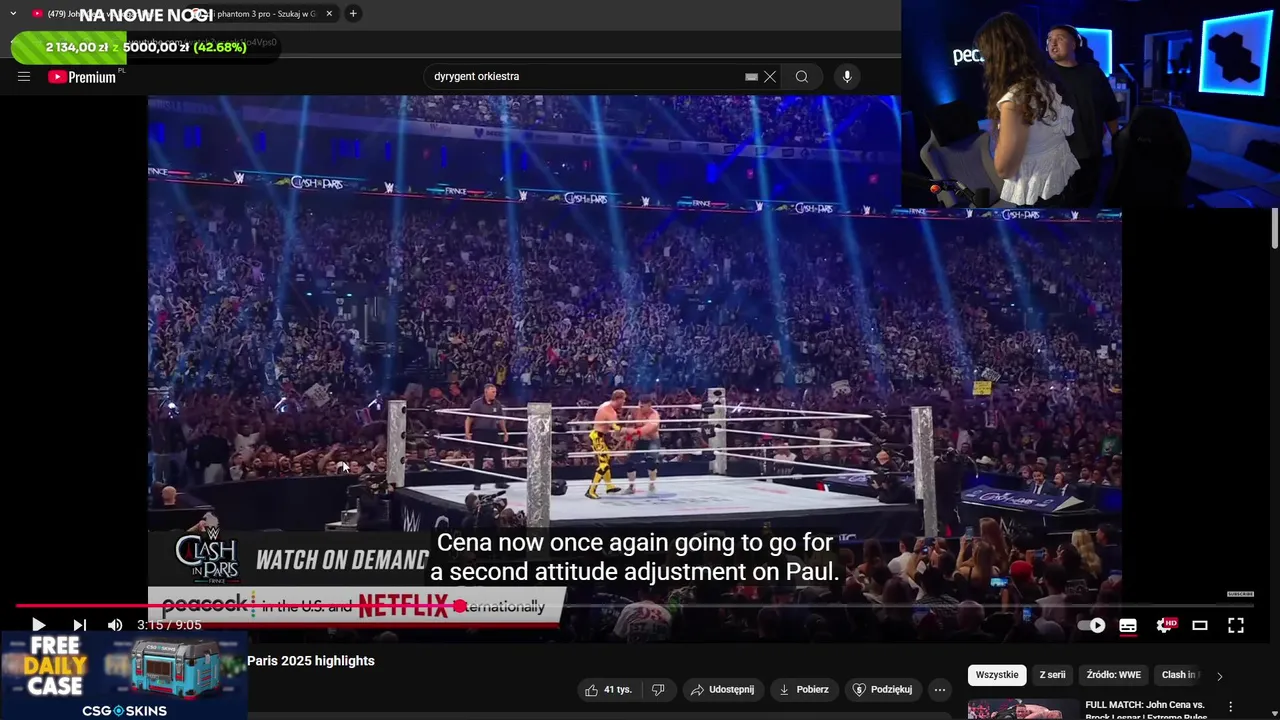
Task: Open options menu for FULL MATCH John Cena video
Action: pyautogui.click(x=1231, y=707)
